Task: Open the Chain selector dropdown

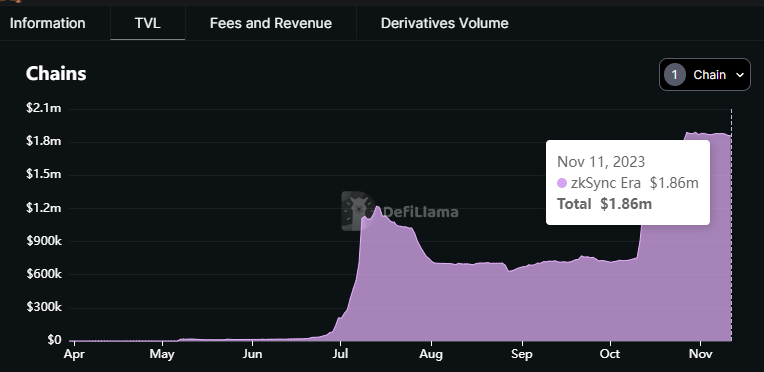Action: pos(705,75)
